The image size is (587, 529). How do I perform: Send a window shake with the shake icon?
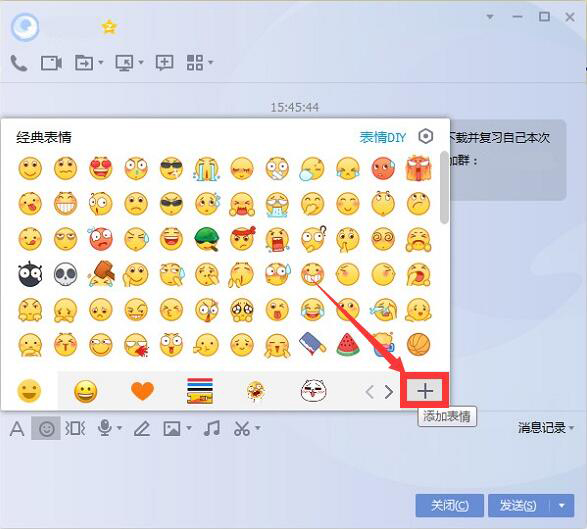click(x=75, y=428)
